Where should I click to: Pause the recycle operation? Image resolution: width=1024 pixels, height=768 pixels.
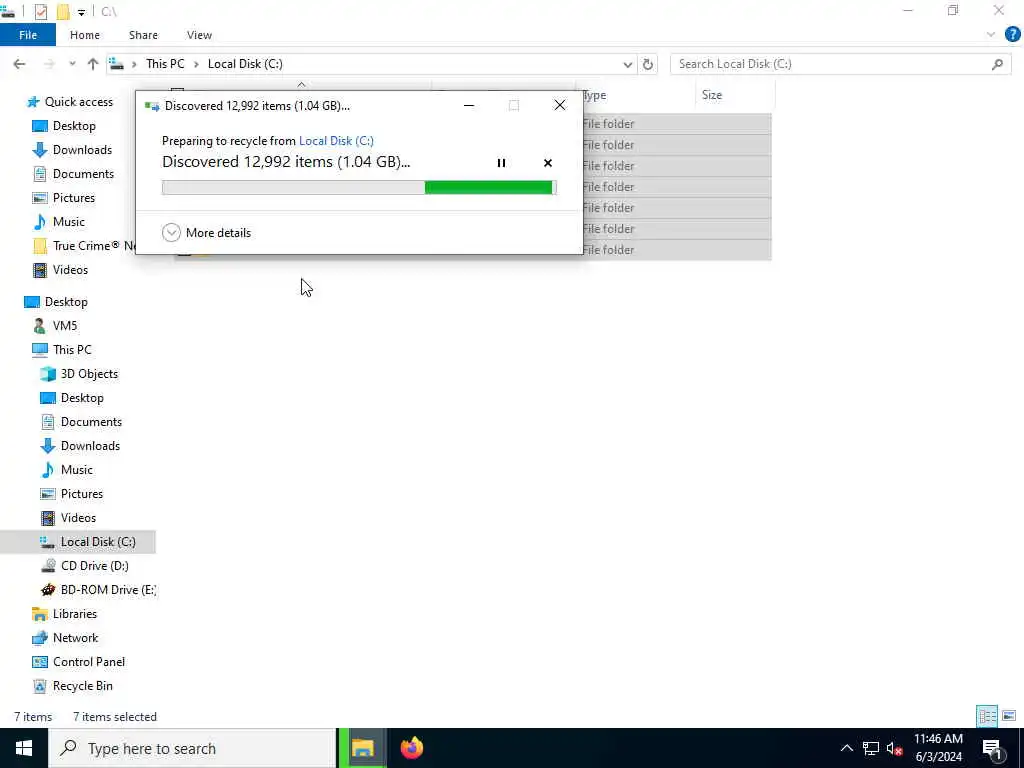point(501,163)
